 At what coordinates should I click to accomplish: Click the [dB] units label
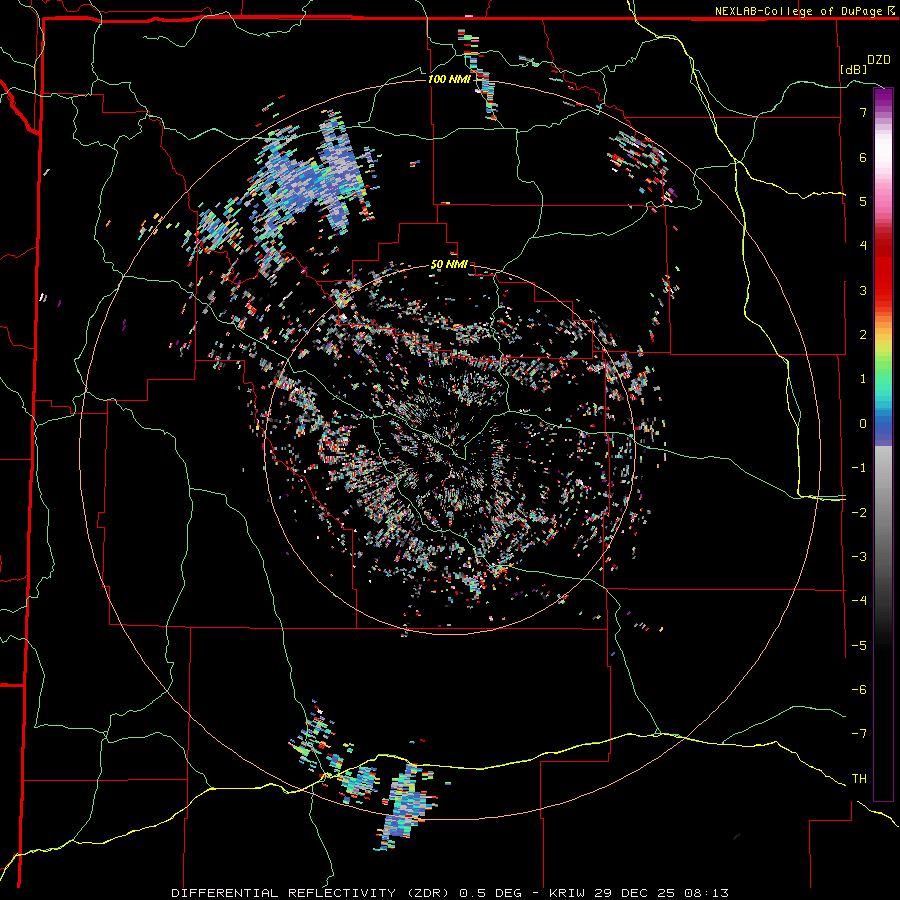click(x=854, y=69)
